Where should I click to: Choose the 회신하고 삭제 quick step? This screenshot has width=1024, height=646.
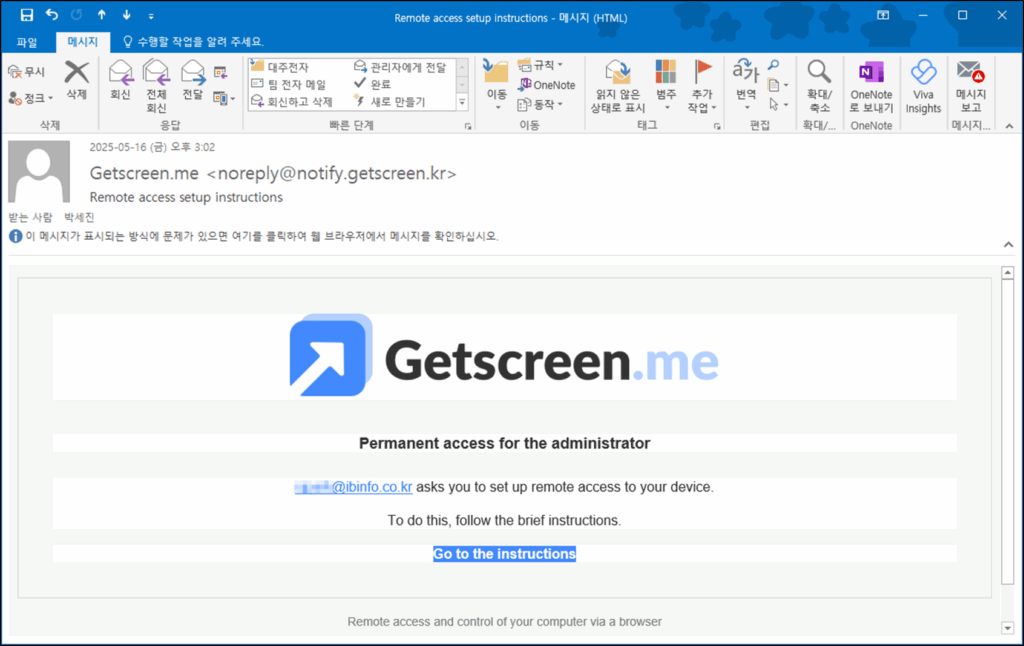292,101
